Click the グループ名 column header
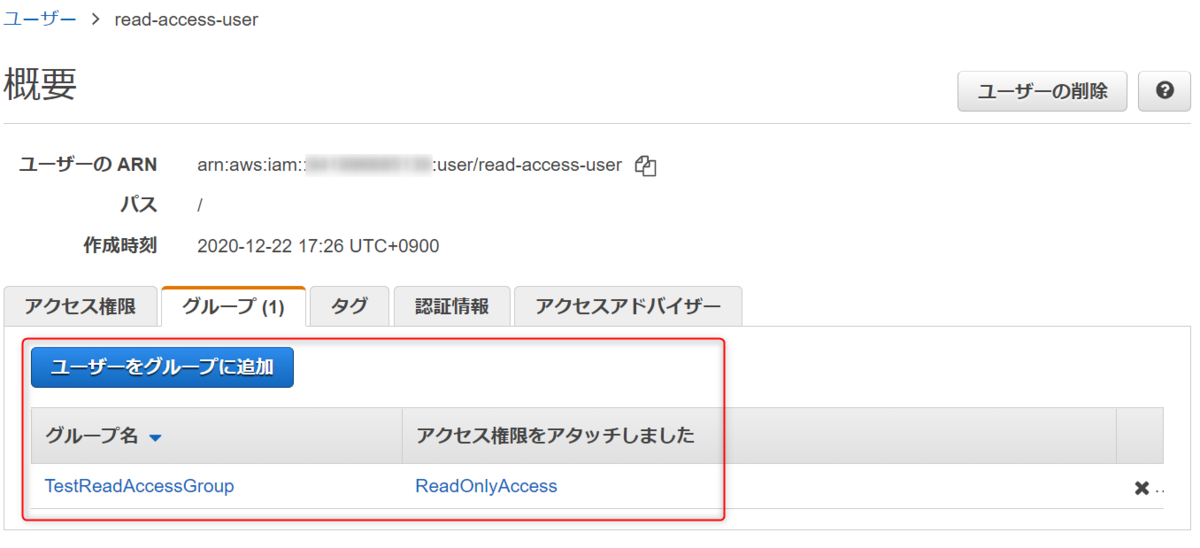Viewport: 1200px width, 548px height. 216,436
